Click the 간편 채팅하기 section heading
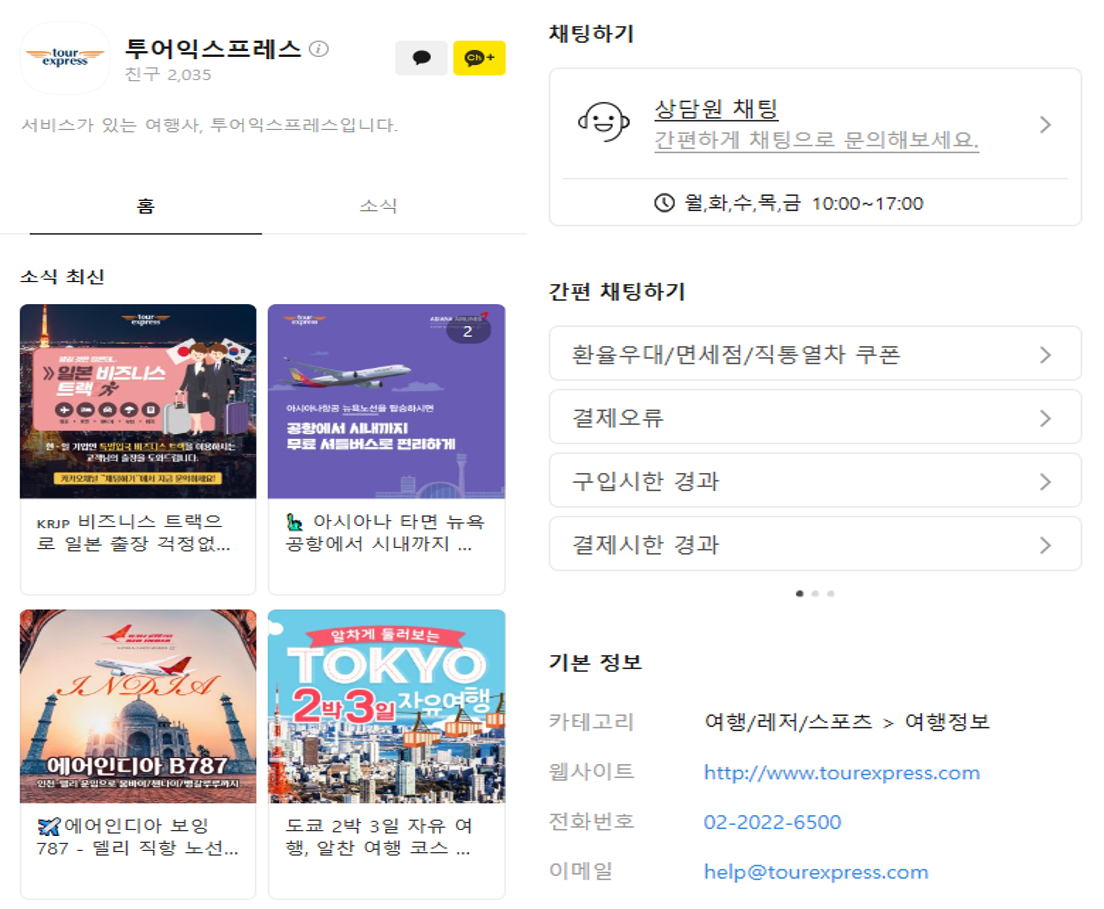The width and height of the screenshot is (1104, 909). (617, 291)
